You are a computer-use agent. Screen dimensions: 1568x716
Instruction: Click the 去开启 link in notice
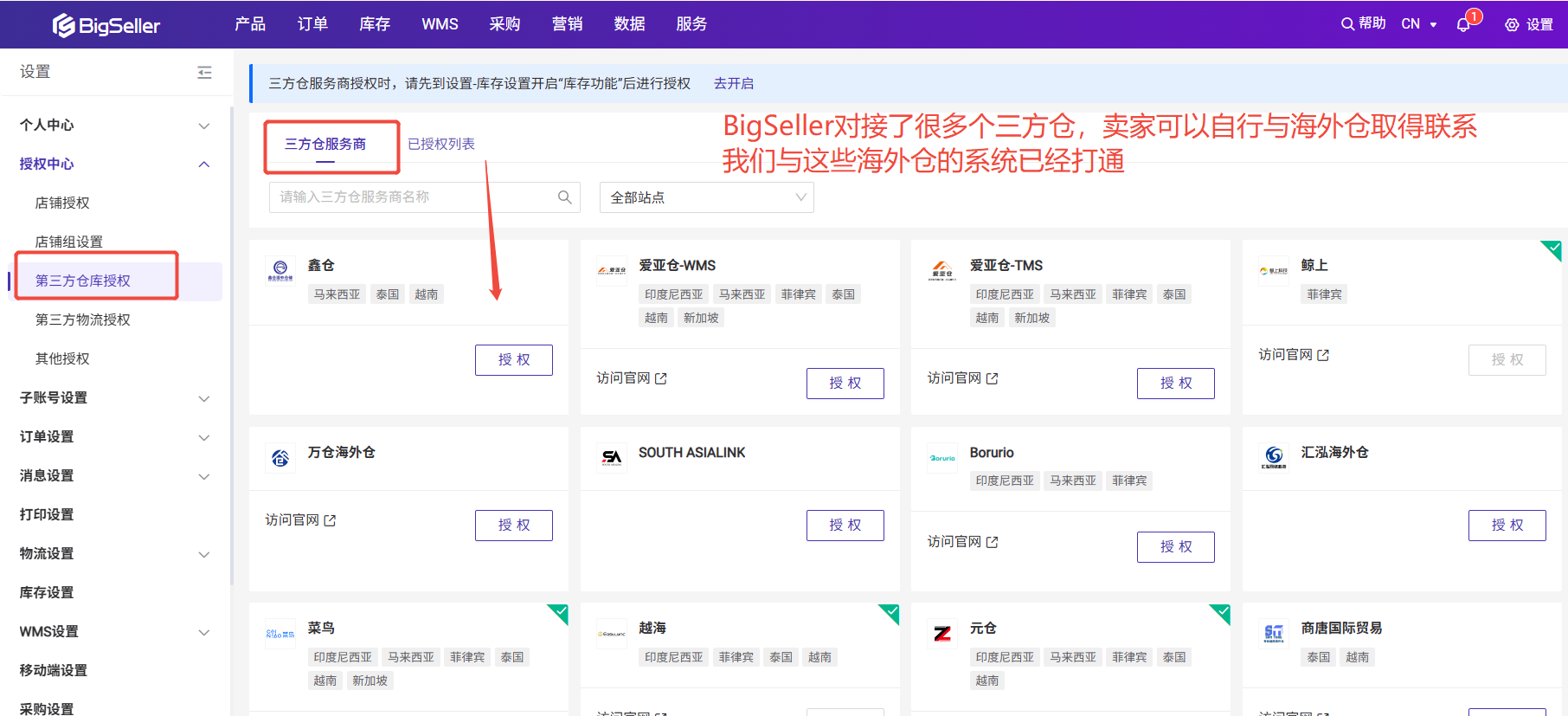click(x=734, y=83)
